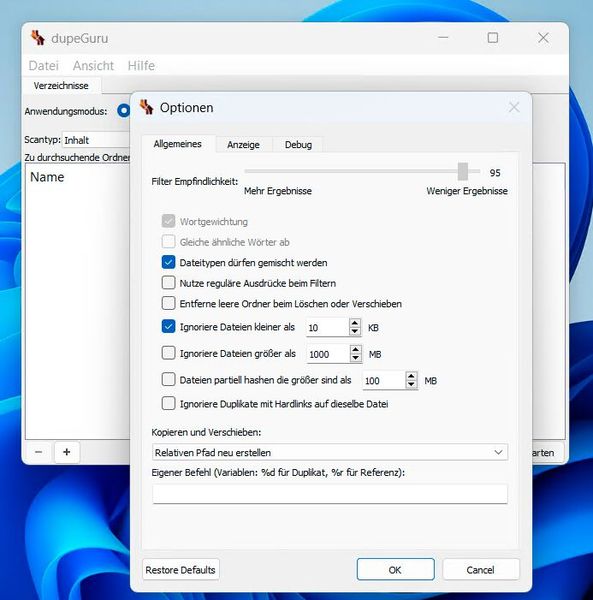Click the MB size field showing 1000
593x600 pixels.
point(328,354)
